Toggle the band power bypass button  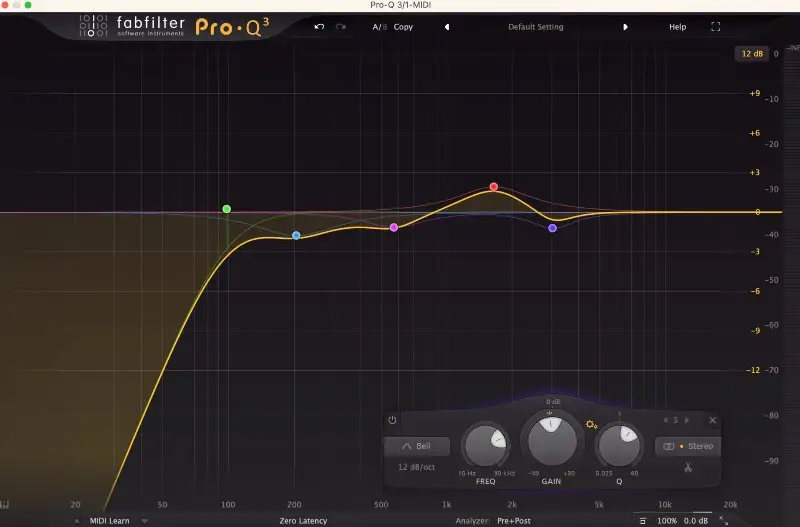tap(392, 421)
